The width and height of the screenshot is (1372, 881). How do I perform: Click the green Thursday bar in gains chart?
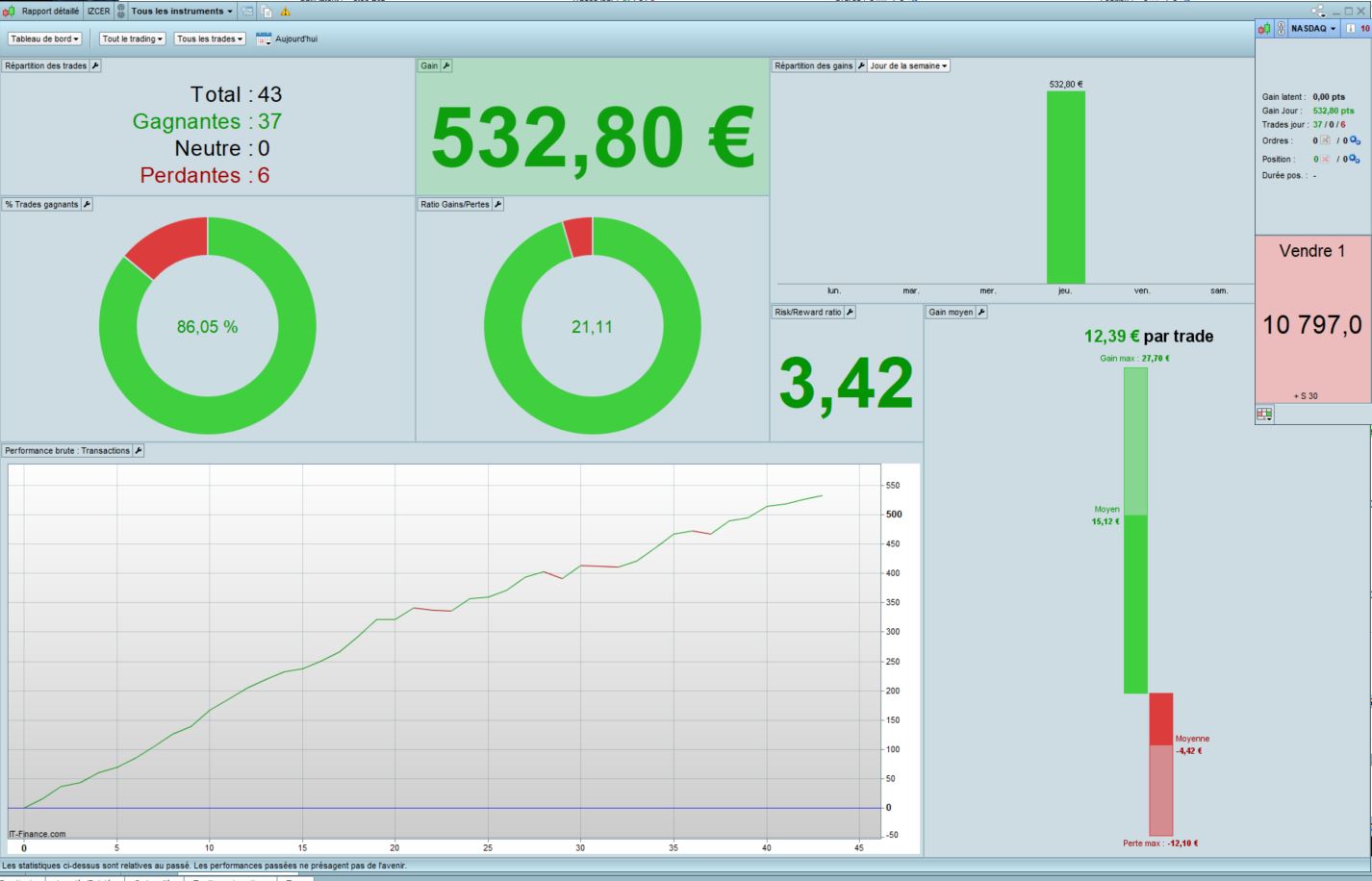1065,188
